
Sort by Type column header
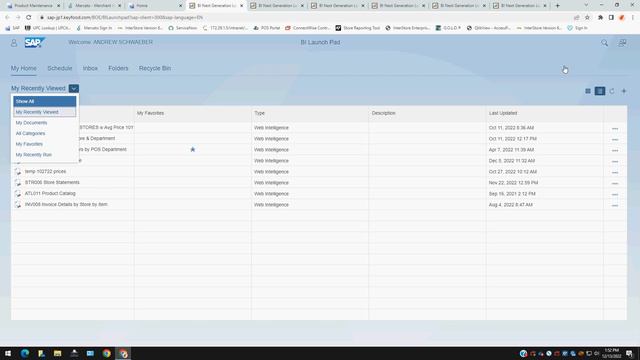(x=259, y=113)
